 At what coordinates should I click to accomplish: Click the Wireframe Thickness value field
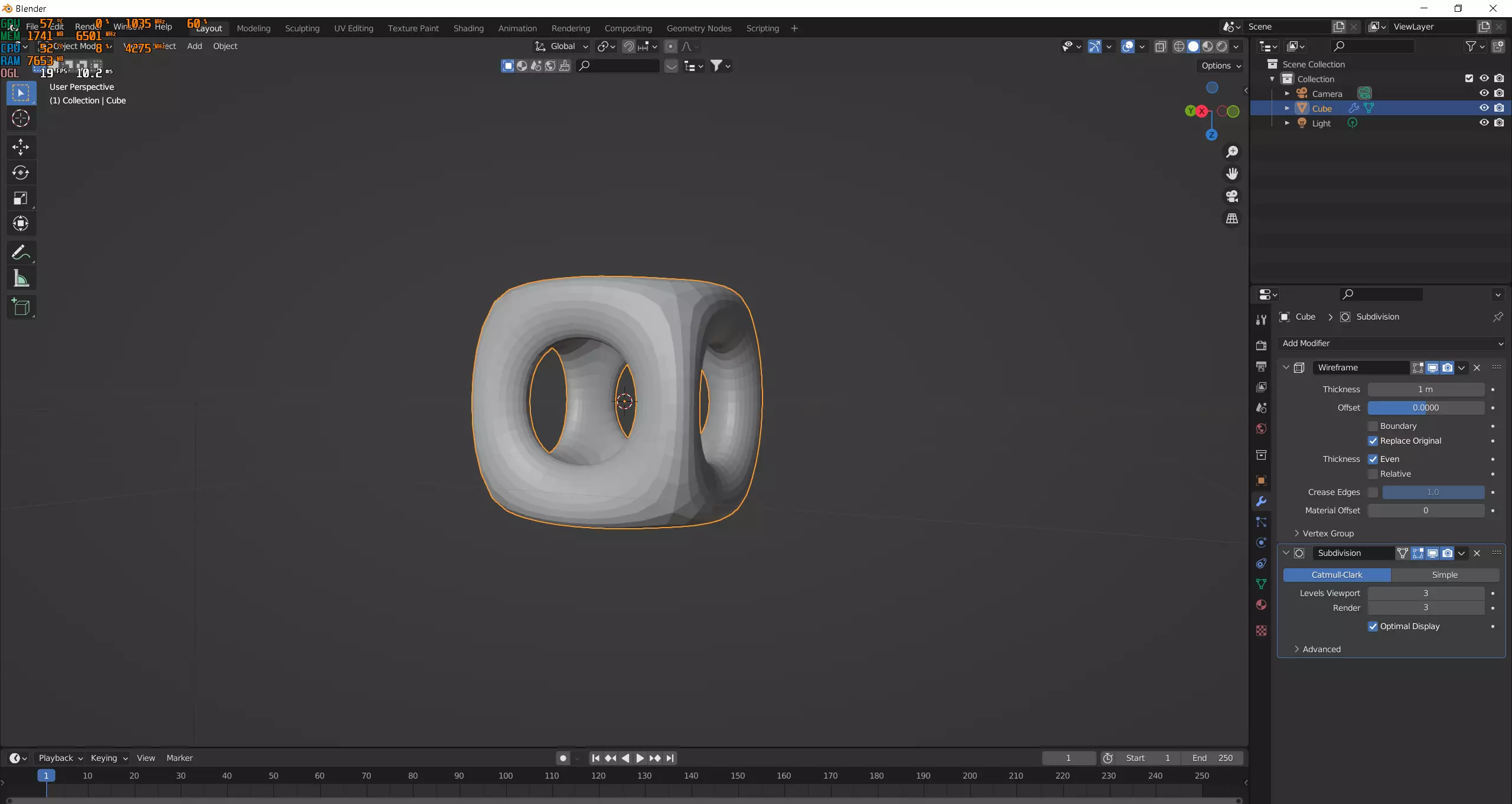point(1426,389)
